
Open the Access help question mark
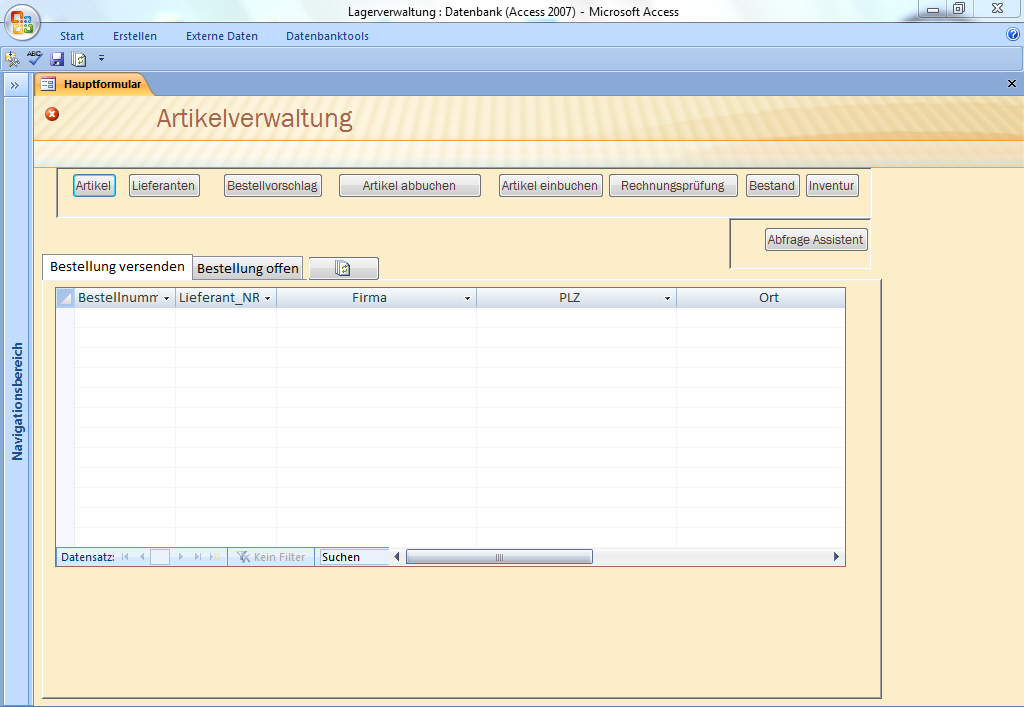point(1013,35)
